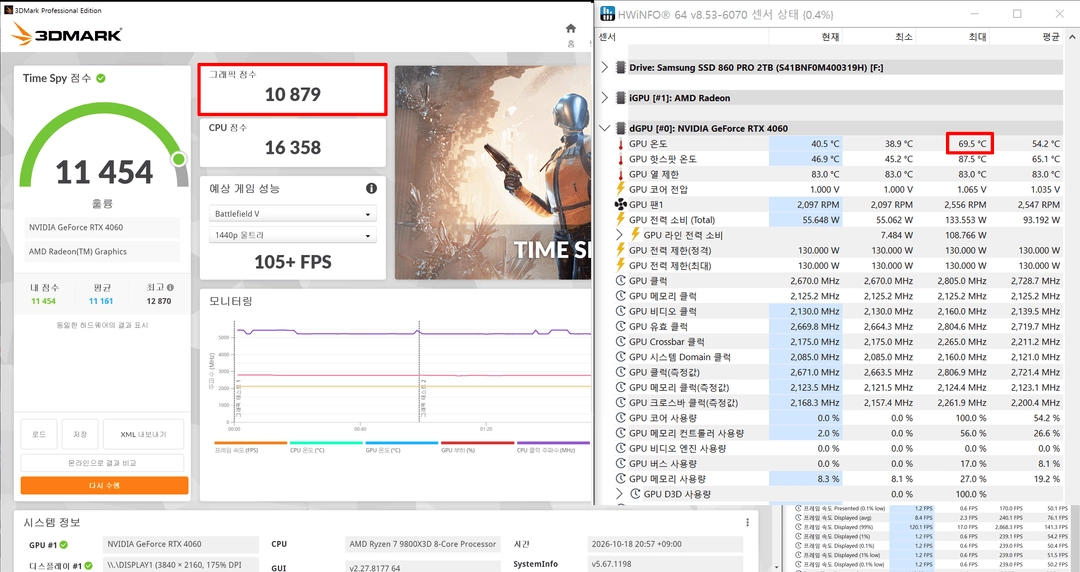The width and height of the screenshot is (1080, 572).
Task: Click thermometer icon of GPU 열 제한 row
Action: [x=620, y=174]
